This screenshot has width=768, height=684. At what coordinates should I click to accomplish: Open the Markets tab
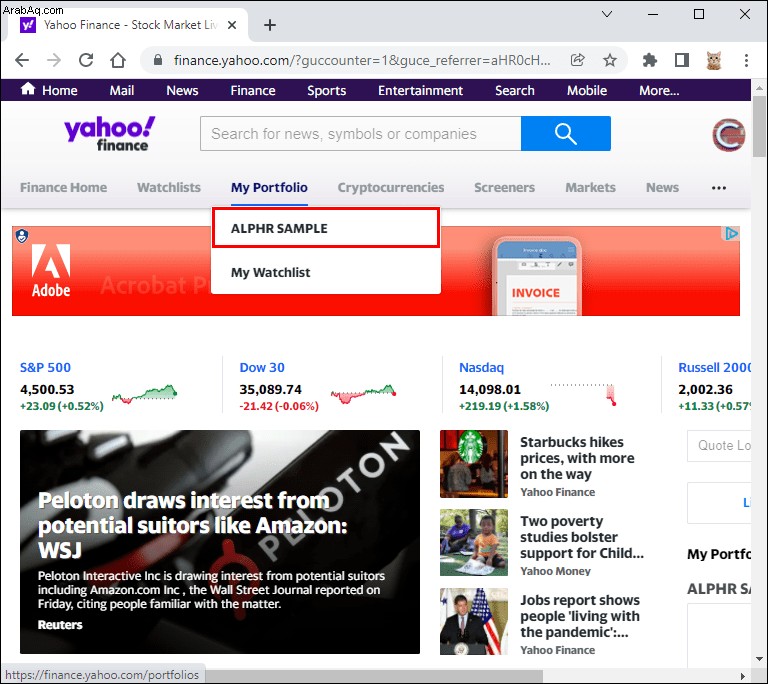591,187
